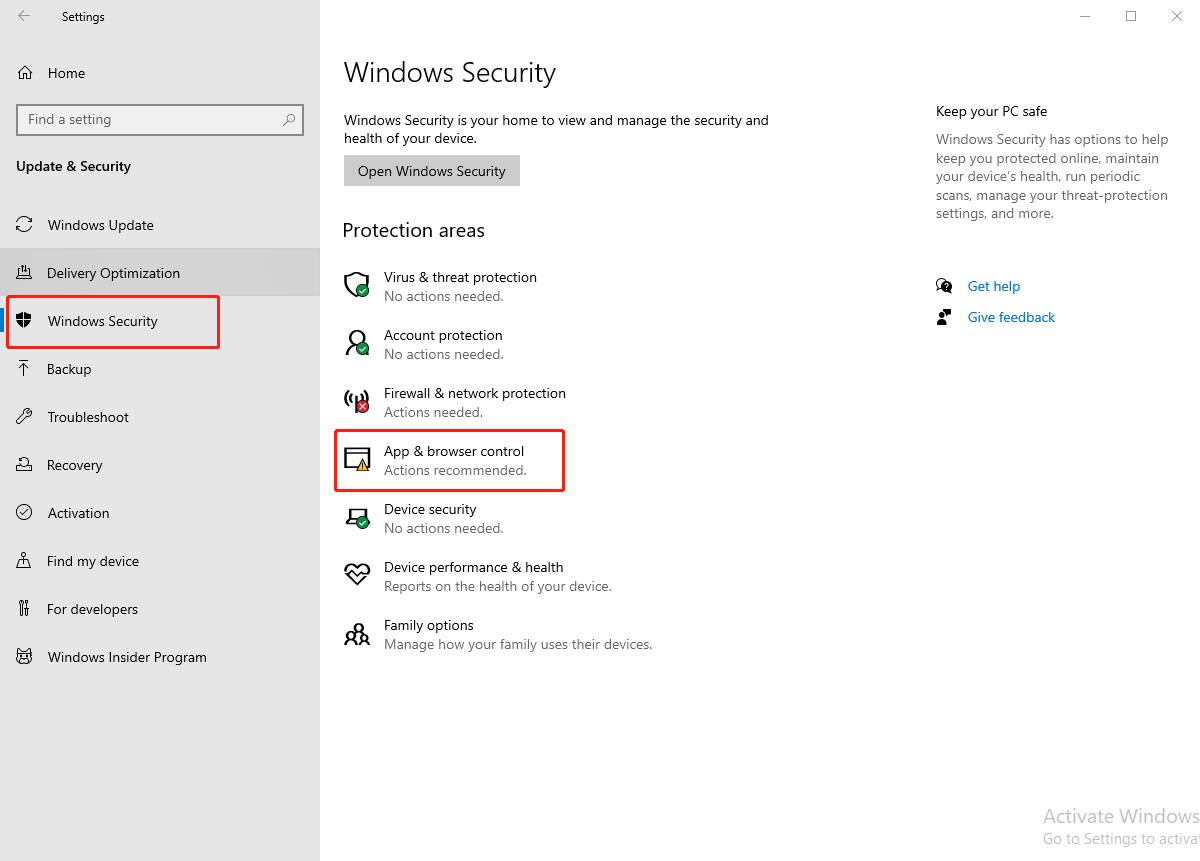Open the Recovery settings page
This screenshot has height=861, width=1200.
click(74, 465)
